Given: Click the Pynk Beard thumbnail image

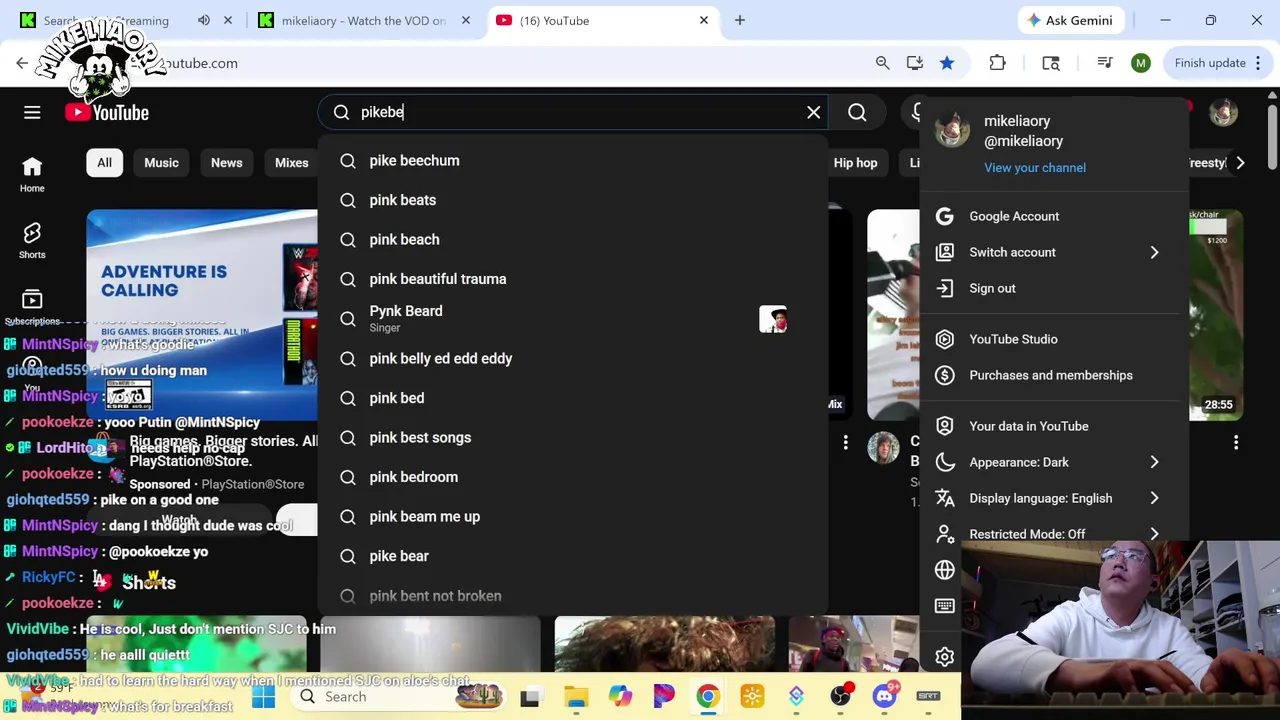Looking at the screenshot, I should tap(773, 319).
